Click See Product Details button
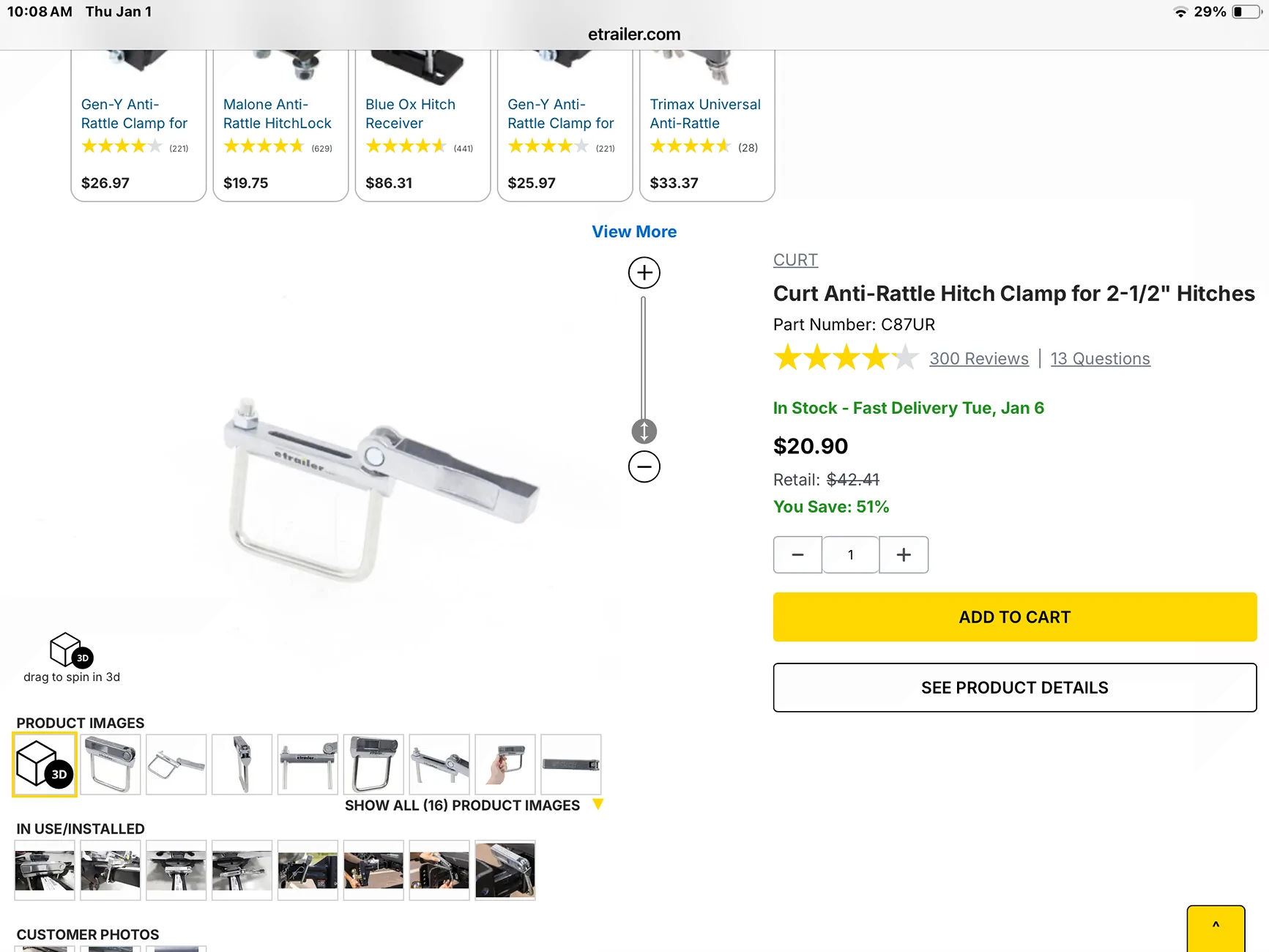The image size is (1269, 952). [1014, 688]
